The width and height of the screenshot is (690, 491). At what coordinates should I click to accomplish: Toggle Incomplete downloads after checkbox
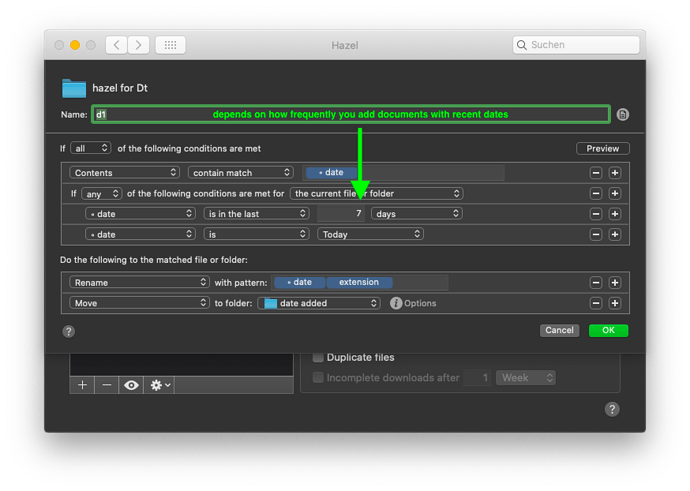point(319,378)
